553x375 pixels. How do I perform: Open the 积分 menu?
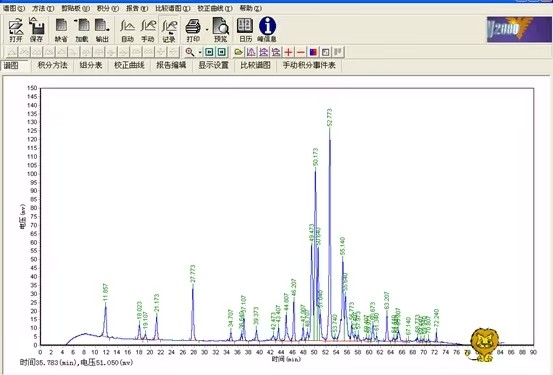click(108, 8)
